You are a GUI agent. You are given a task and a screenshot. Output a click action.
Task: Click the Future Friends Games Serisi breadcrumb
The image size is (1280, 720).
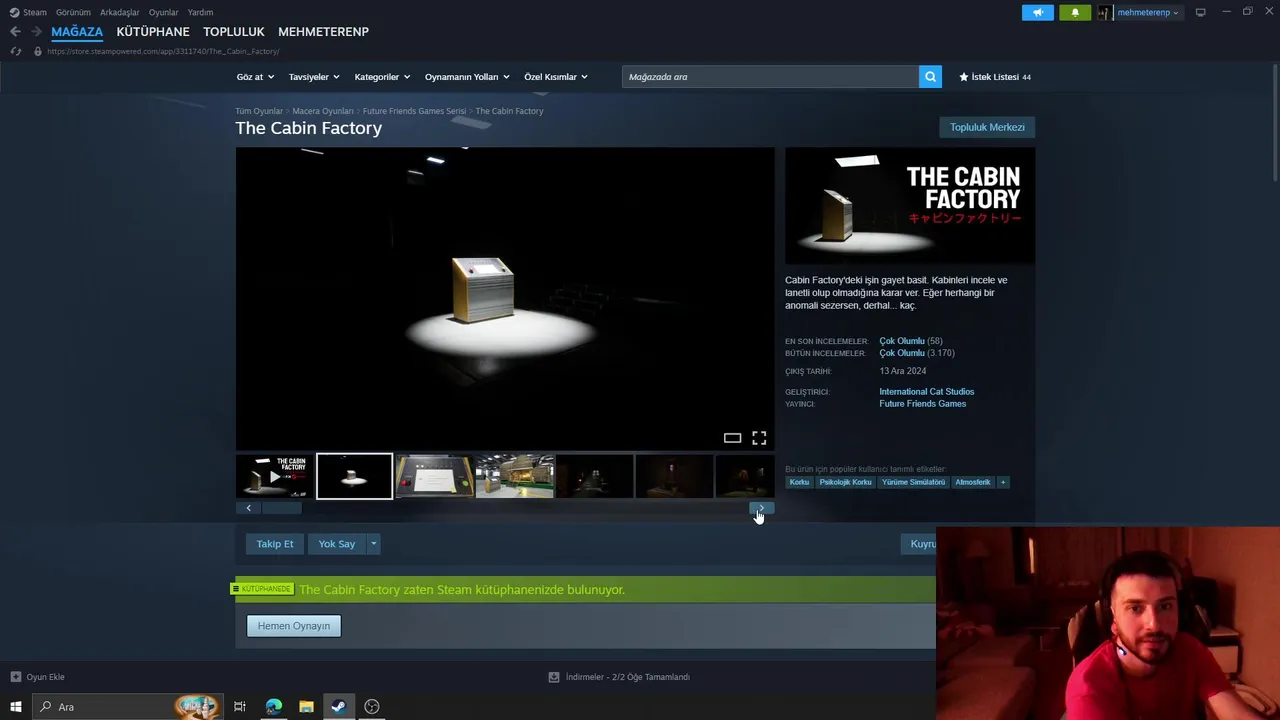point(414,111)
